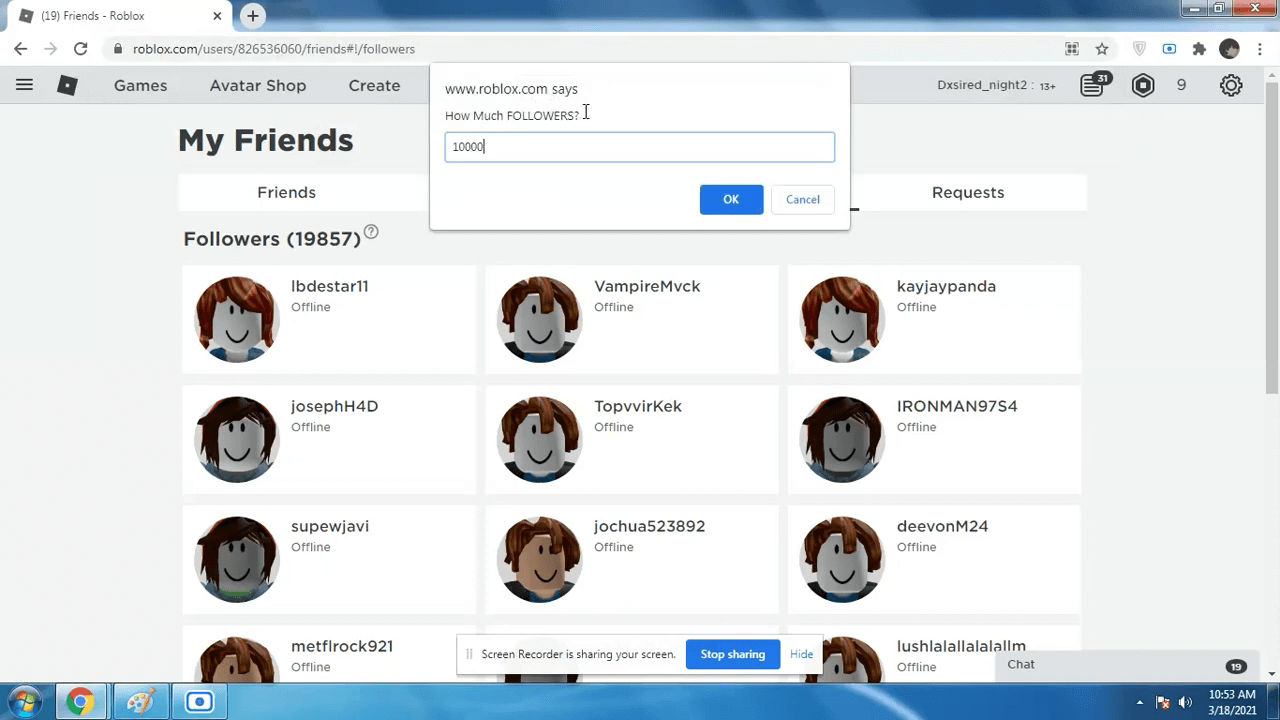1280x720 pixels.
Task: Click the taskbar clock 10:53 AM
Action: 1231,694
